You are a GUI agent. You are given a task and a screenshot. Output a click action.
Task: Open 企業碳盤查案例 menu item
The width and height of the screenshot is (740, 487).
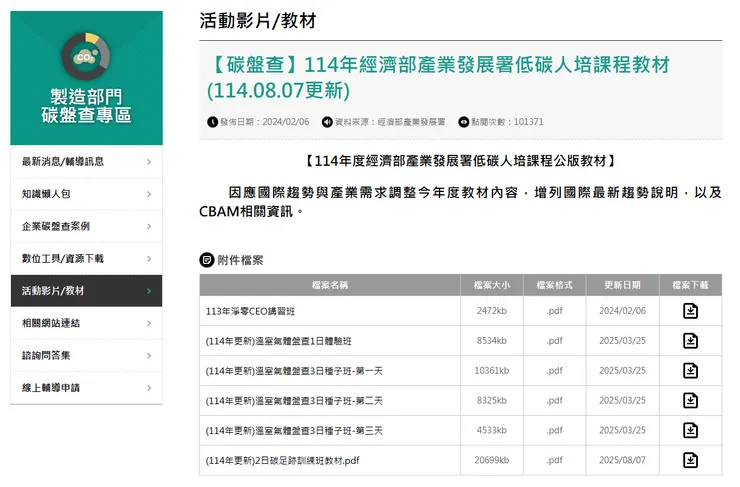[86, 227]
